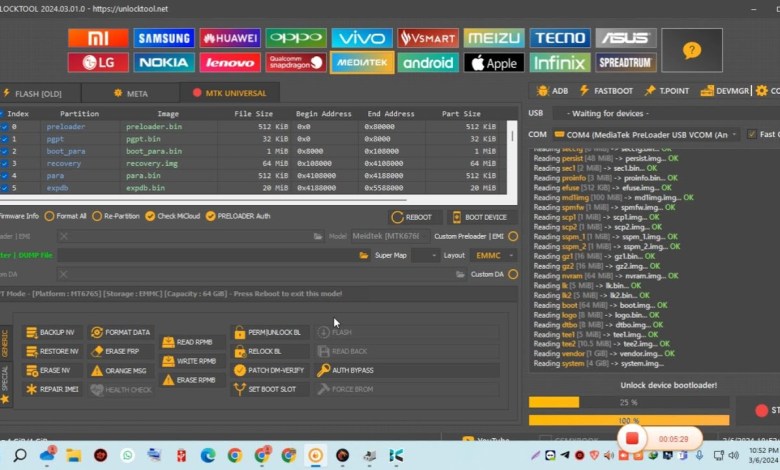Select the Nokia brand icon
Screen dimensions: 780x470
164,63
